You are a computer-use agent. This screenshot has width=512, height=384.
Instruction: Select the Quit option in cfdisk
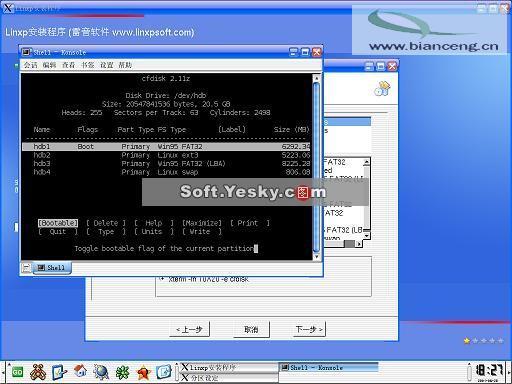click(58, 232)
